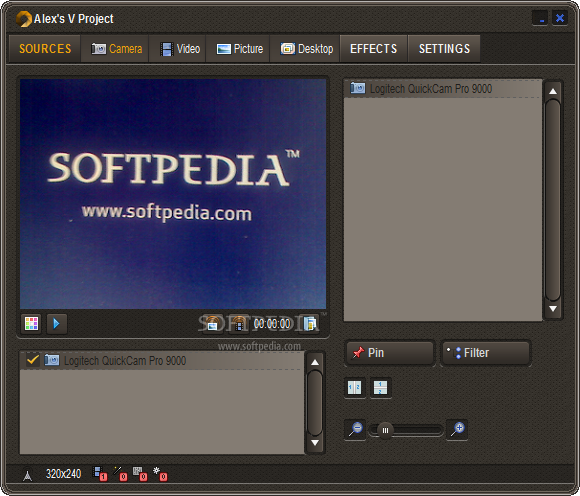Click the zoom slider handle

click(385, 431)
